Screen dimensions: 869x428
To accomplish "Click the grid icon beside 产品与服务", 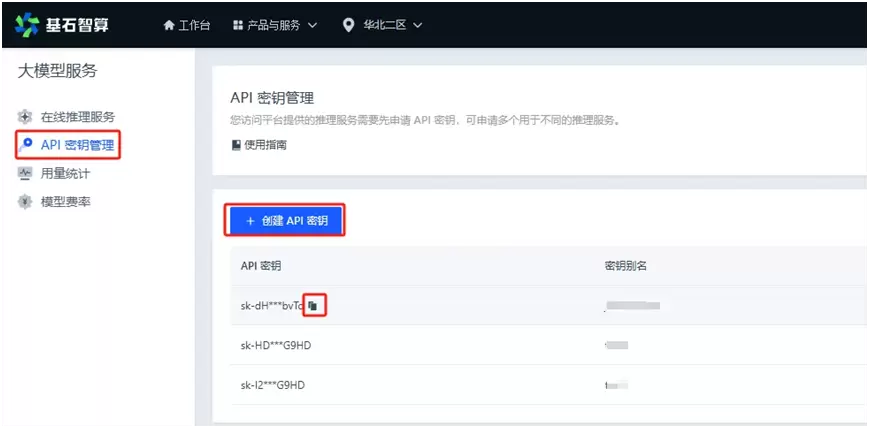I will pyautogui.click(x=237, y=25).
